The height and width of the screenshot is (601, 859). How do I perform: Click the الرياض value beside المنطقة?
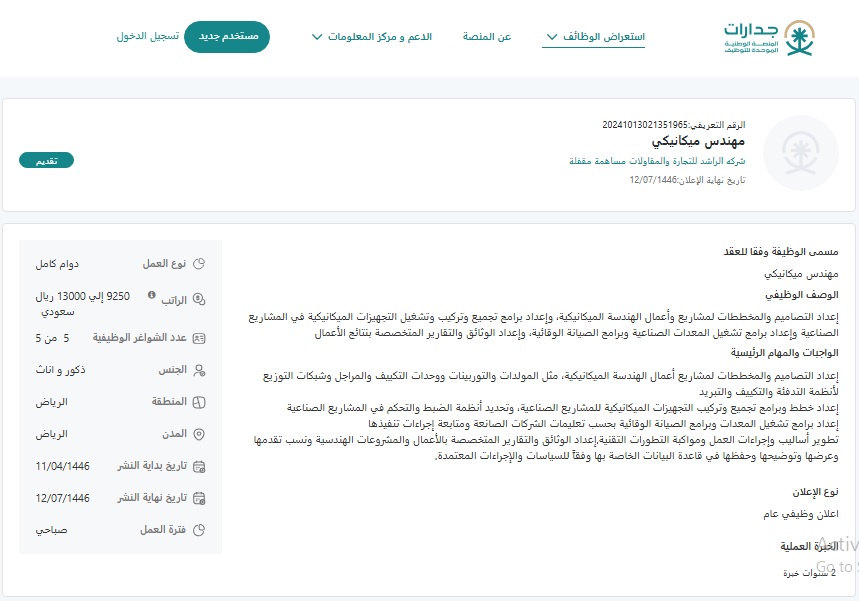point(51,402)
